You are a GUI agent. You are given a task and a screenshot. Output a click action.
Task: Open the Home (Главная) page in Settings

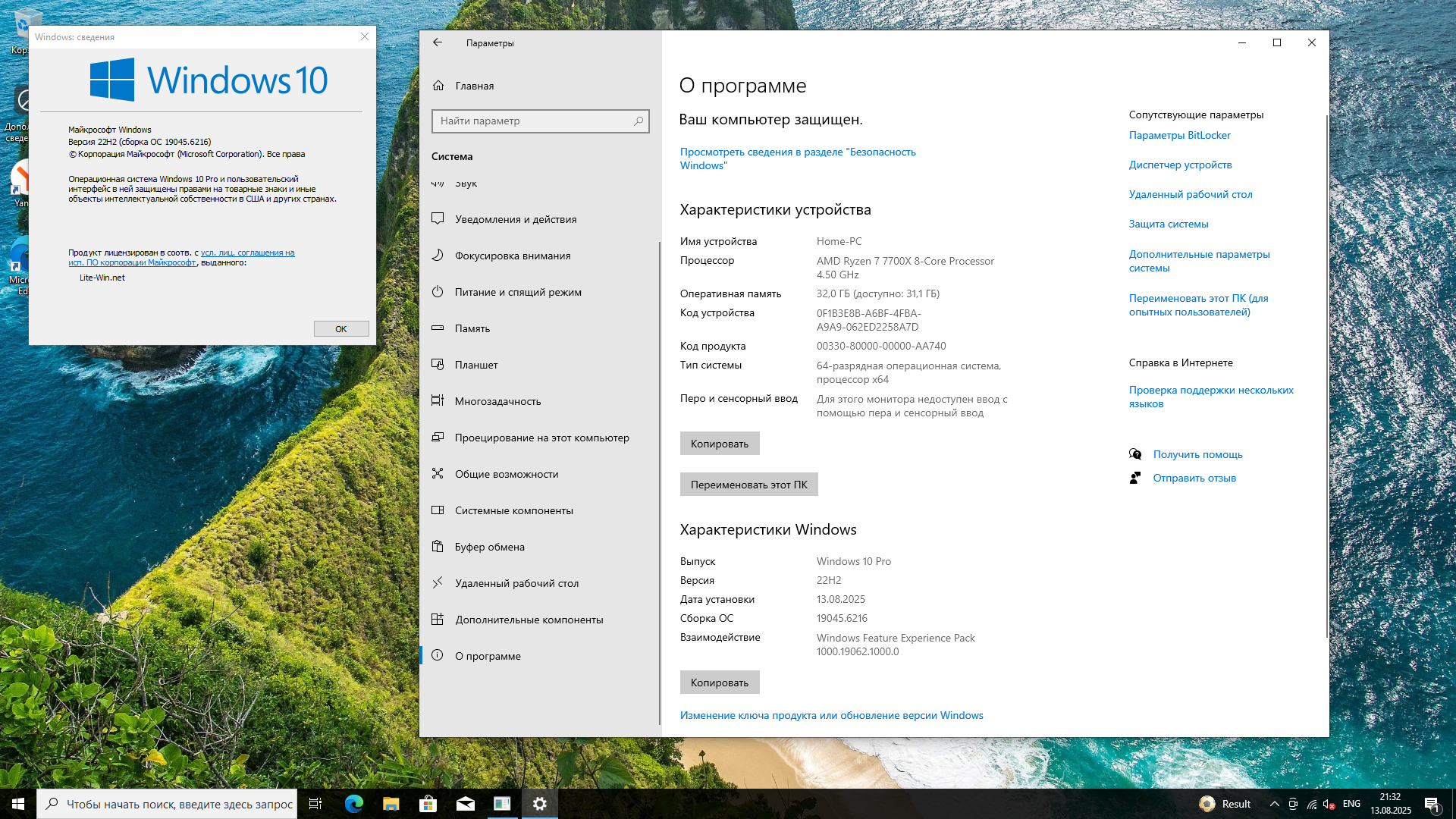click(474, 86)
